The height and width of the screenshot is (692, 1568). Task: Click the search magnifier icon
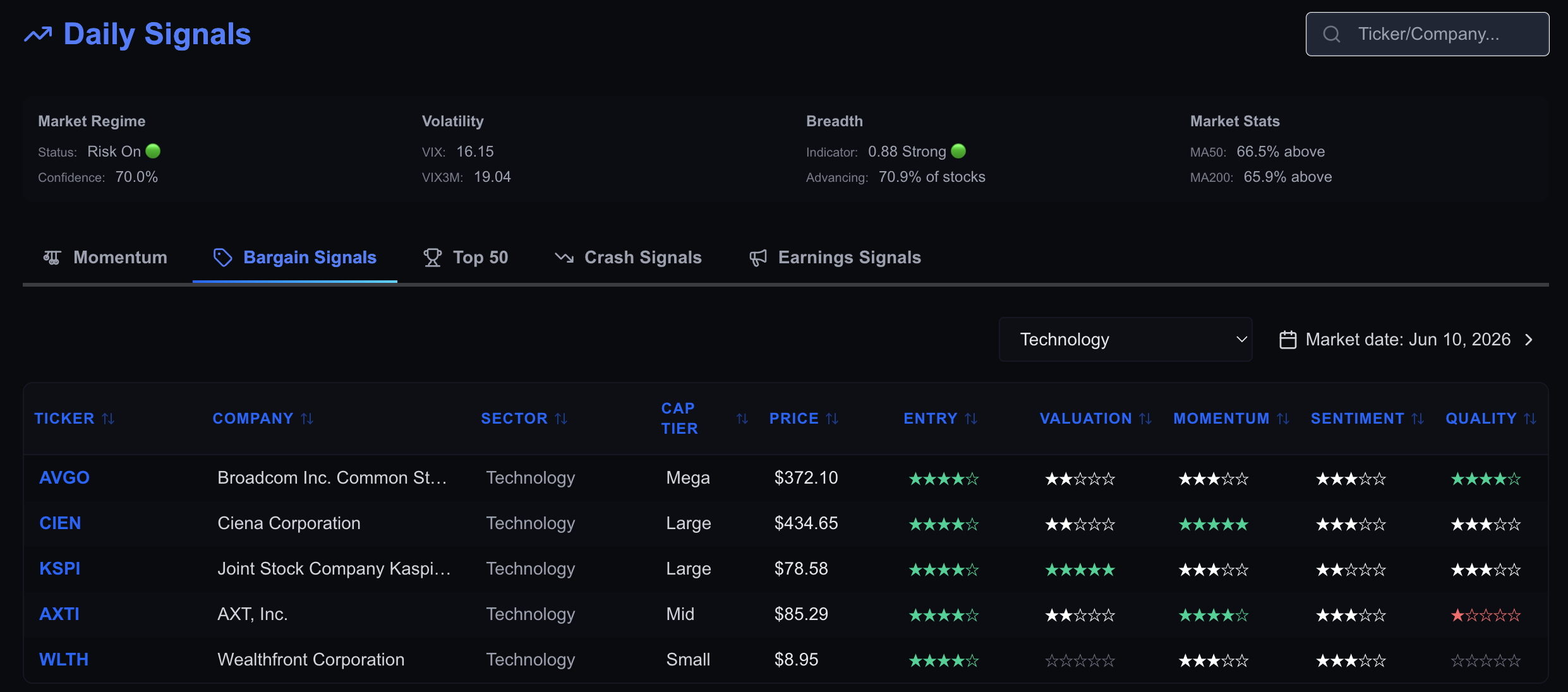pyautogui.click(x=1331, y=34)
